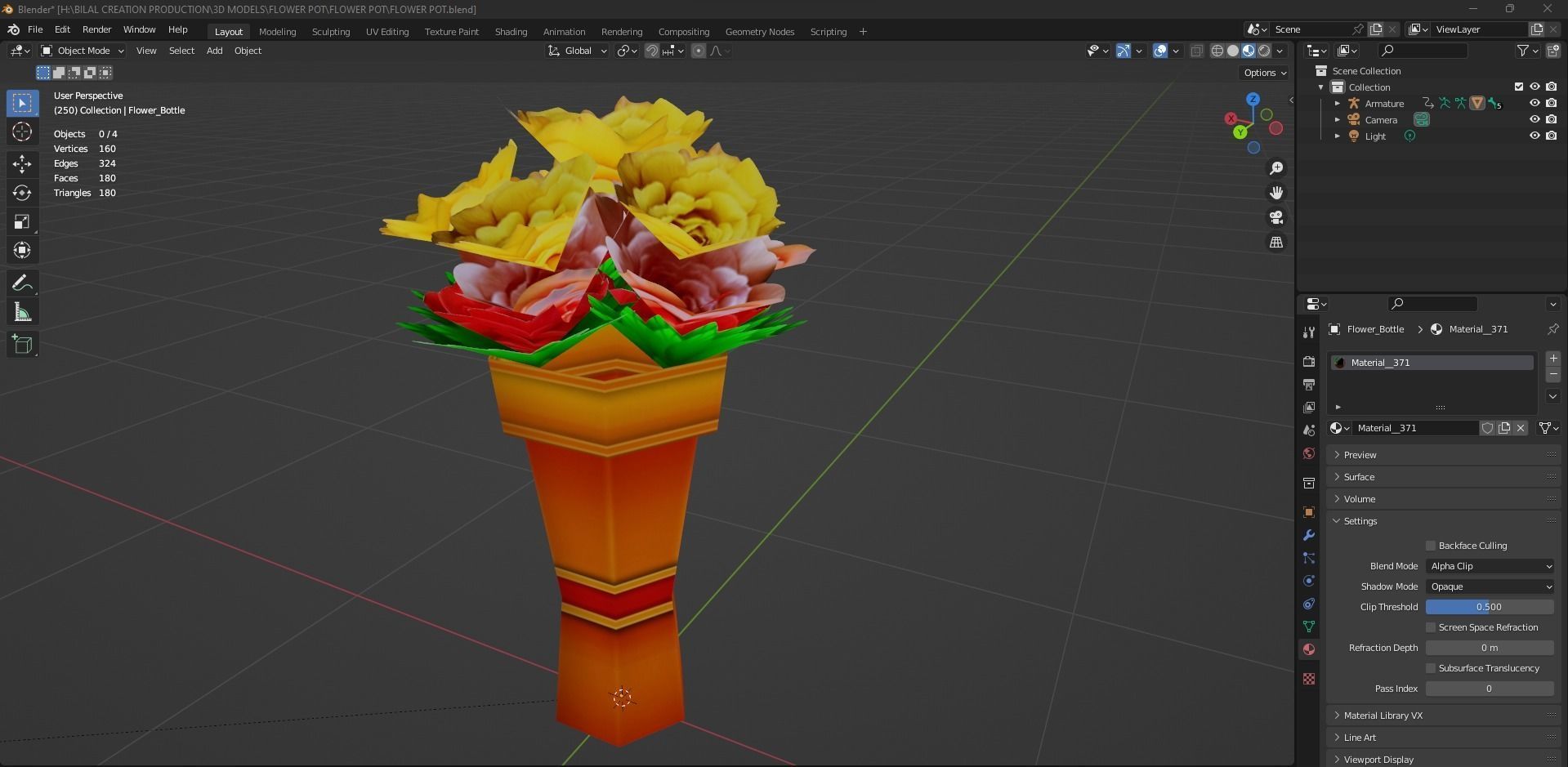Pick the Rotate tool
The width and height of the screenshot is (1568, 767).
pyautogui.click(x=22, y=193)
